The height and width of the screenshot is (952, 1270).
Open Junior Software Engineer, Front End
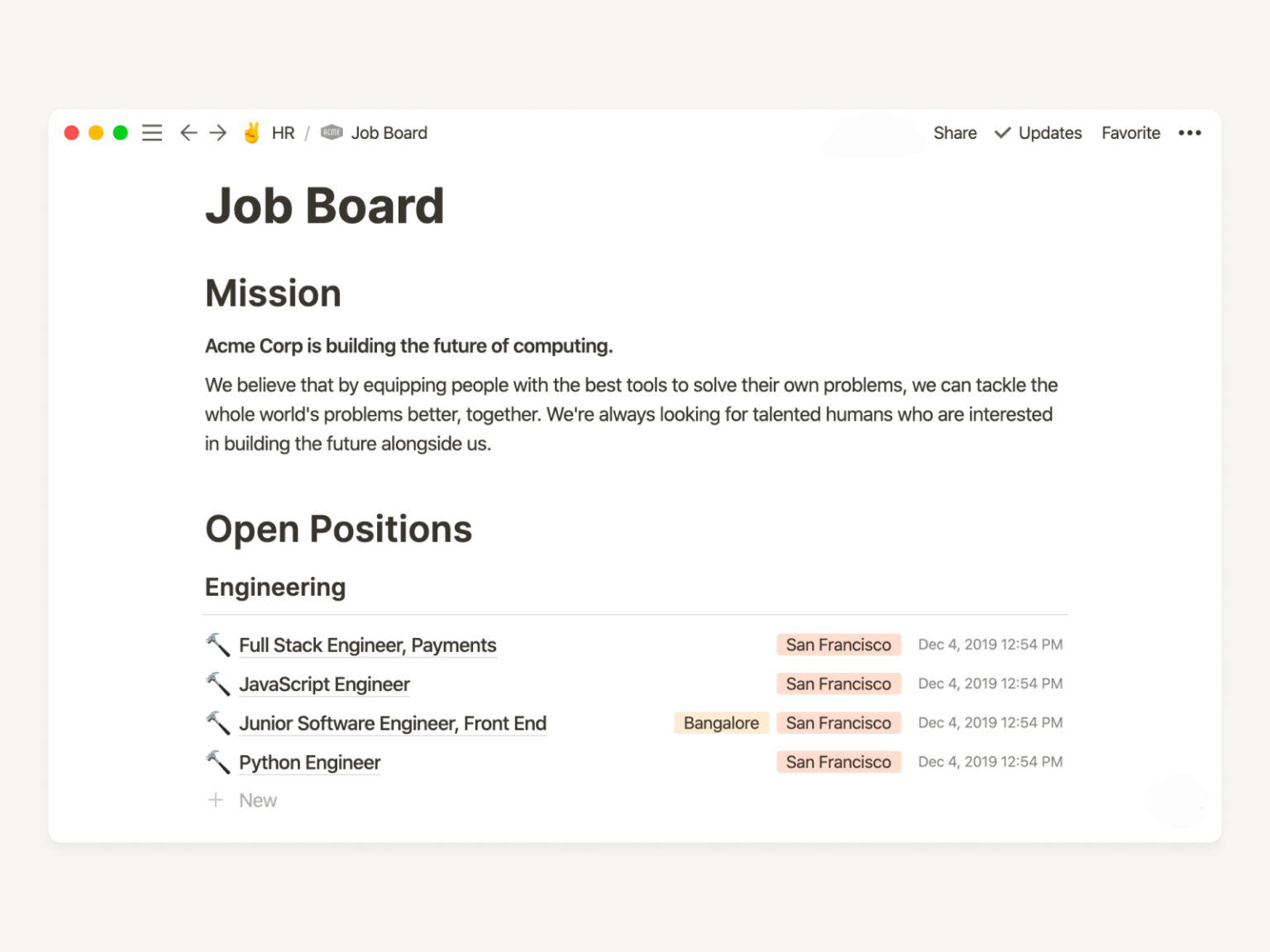point(393,723)
